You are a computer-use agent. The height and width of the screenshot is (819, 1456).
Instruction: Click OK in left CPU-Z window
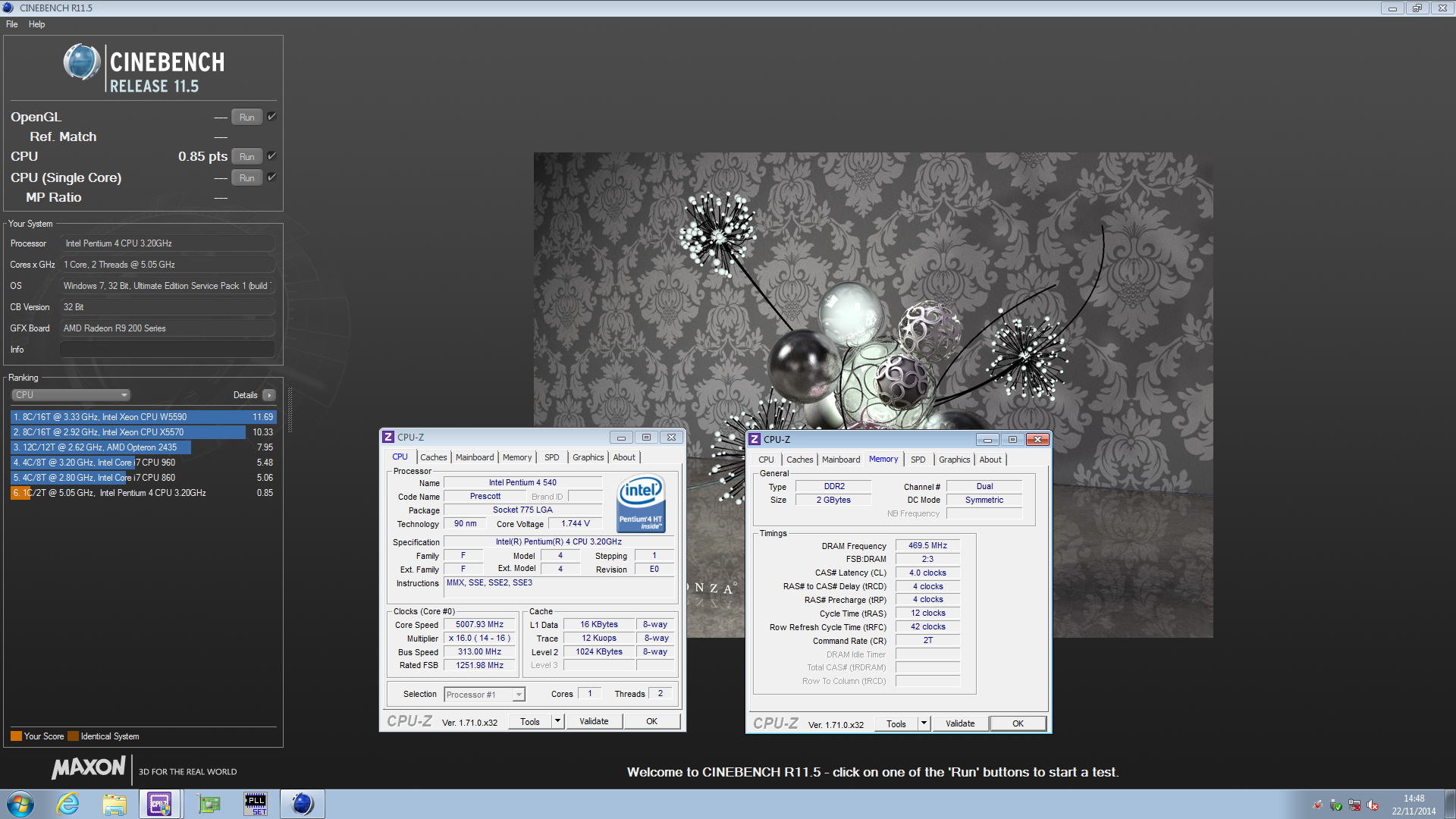click(x=651, y=721)
